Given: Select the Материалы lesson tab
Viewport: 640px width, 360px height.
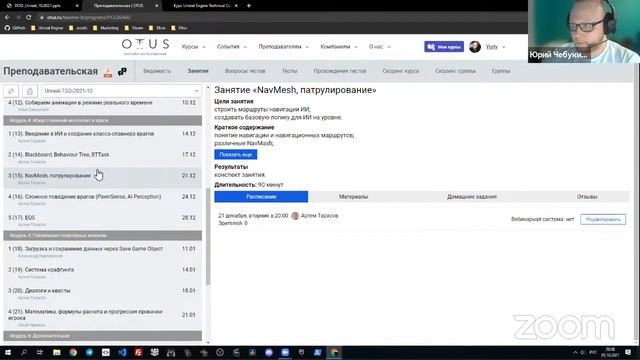Looking at the screenshot, I should [x=353, y=197].
